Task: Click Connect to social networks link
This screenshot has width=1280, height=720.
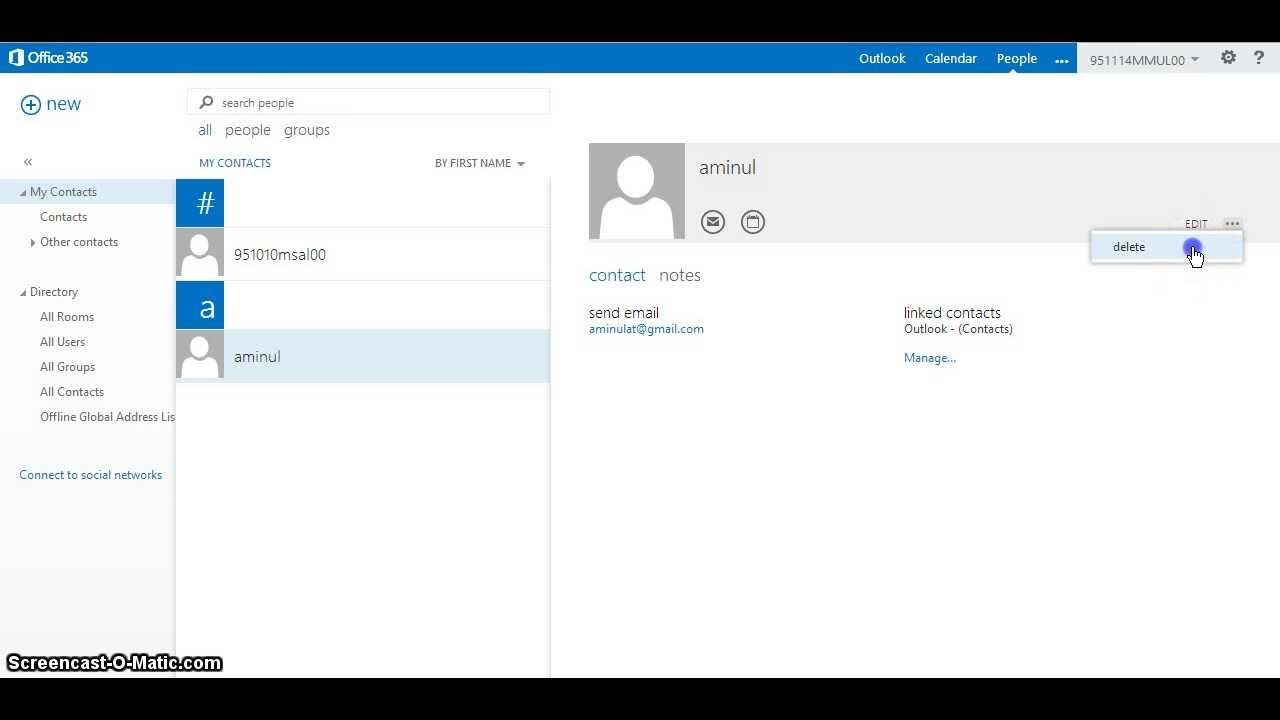Action: (x=90, y=475)
